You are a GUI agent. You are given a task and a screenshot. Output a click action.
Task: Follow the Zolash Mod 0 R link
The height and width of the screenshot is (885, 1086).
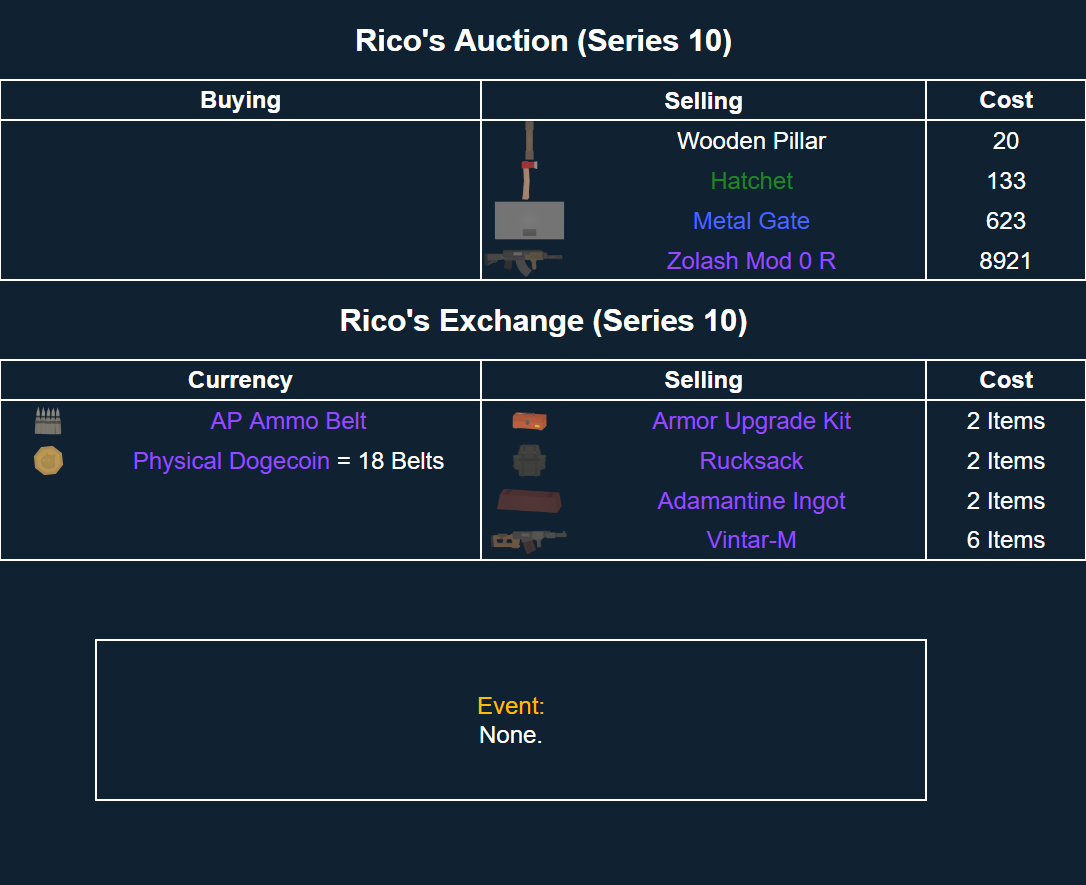[x=751, y=261]
